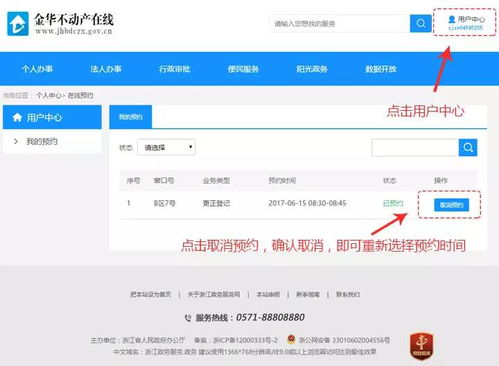Open 阳光政务 in navigation bar
499x366 pixels.
[312, 69]
